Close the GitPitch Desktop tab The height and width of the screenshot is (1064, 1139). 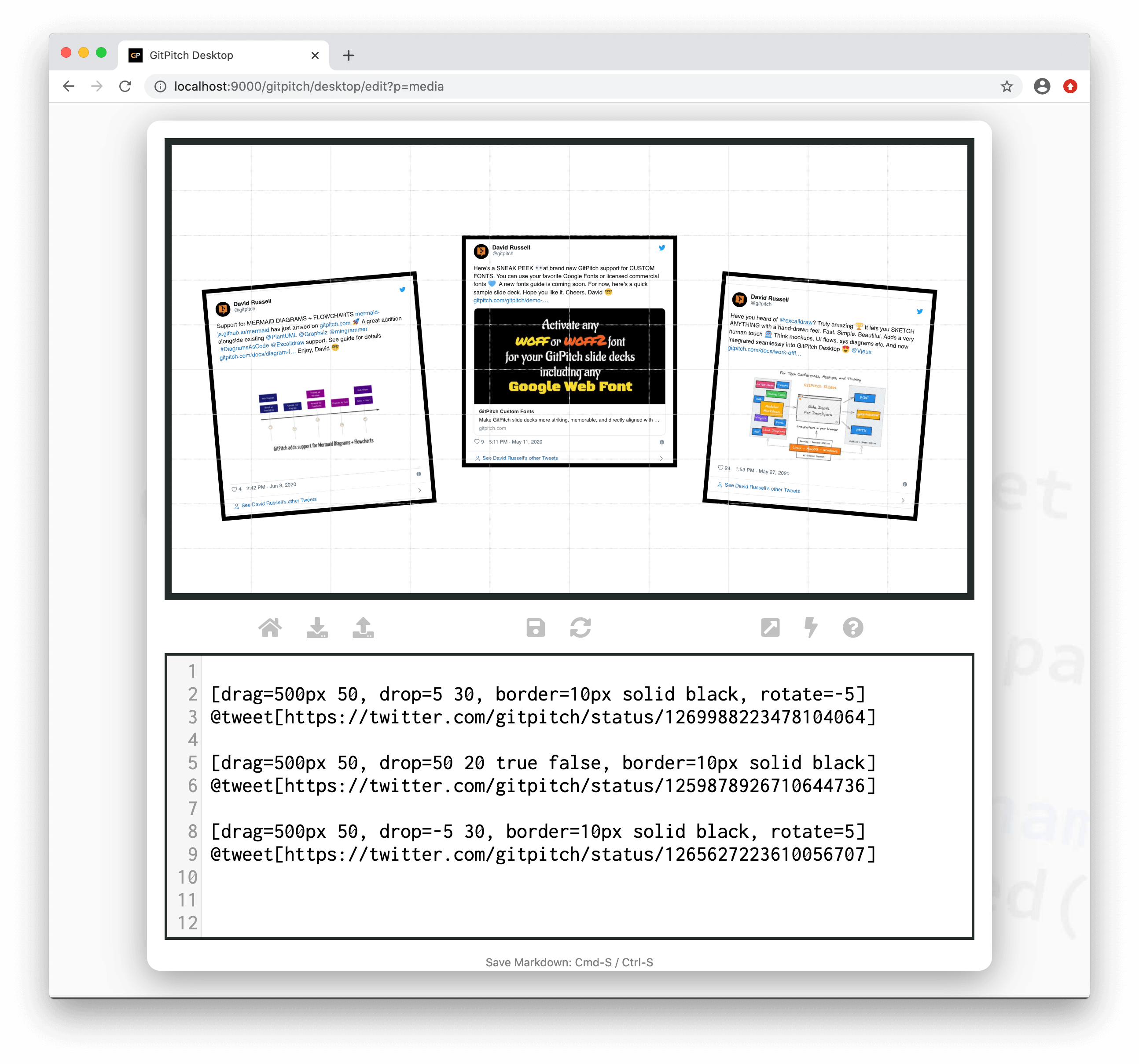click(315, 55)
